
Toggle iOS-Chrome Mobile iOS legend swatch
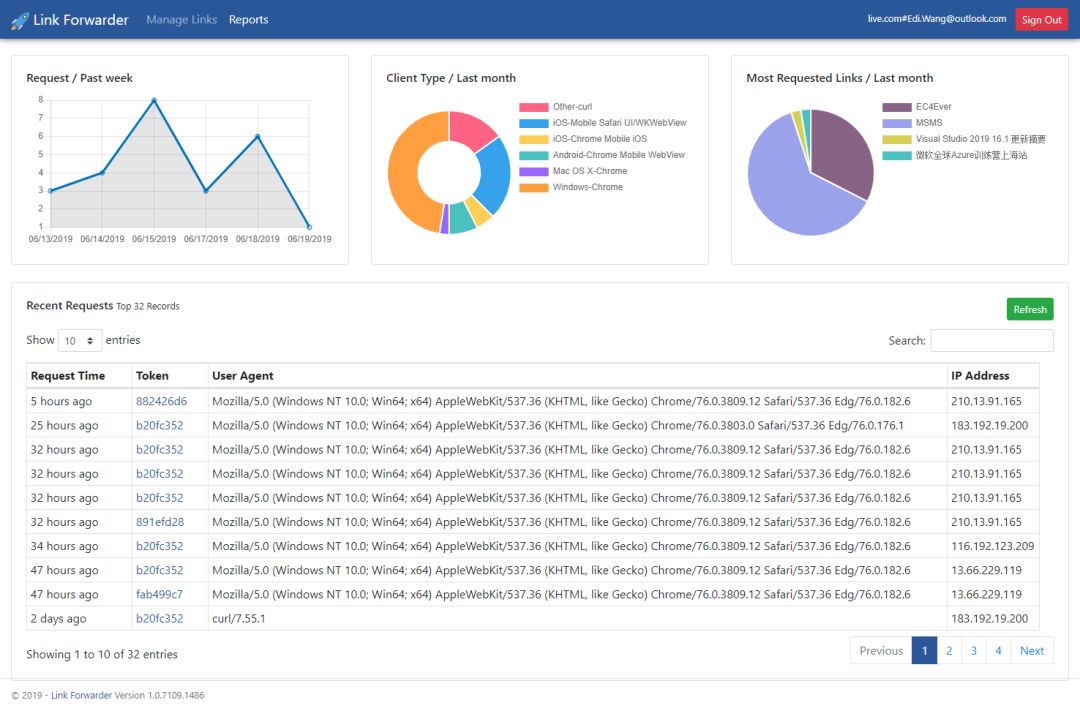[533, 138]
